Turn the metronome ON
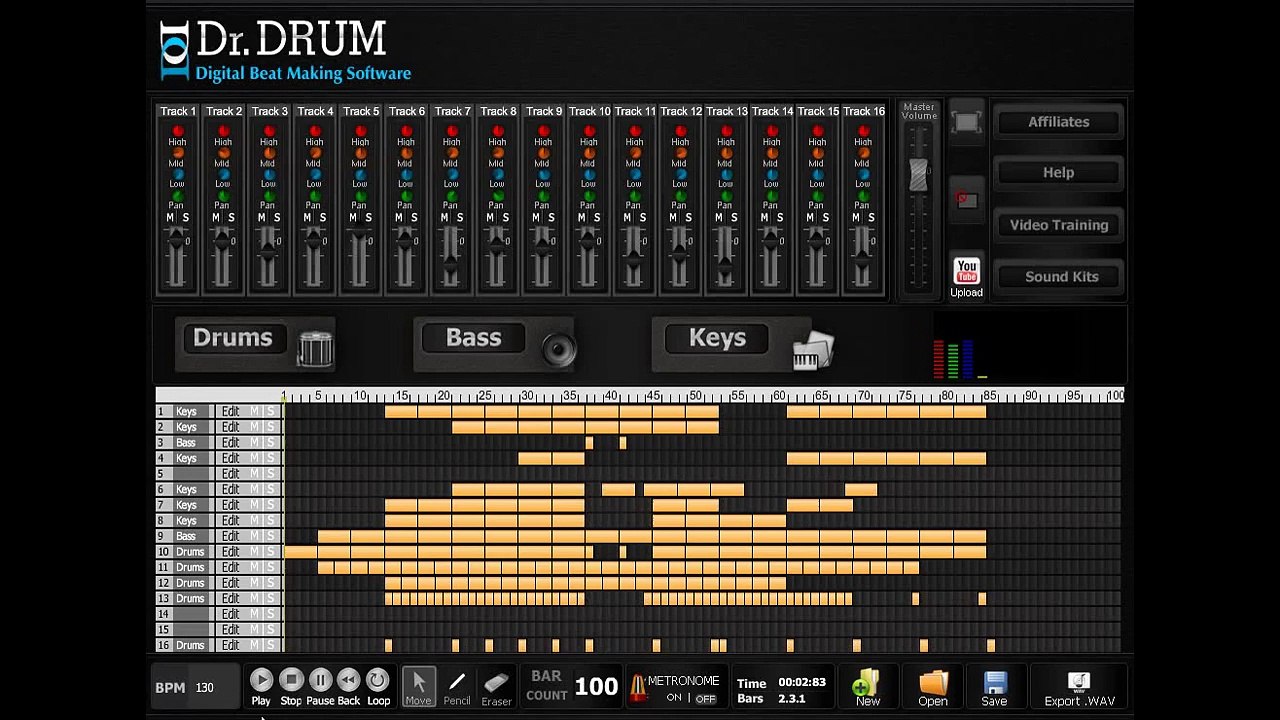This screenshot has width=1280, height=720. pos(674,698)
